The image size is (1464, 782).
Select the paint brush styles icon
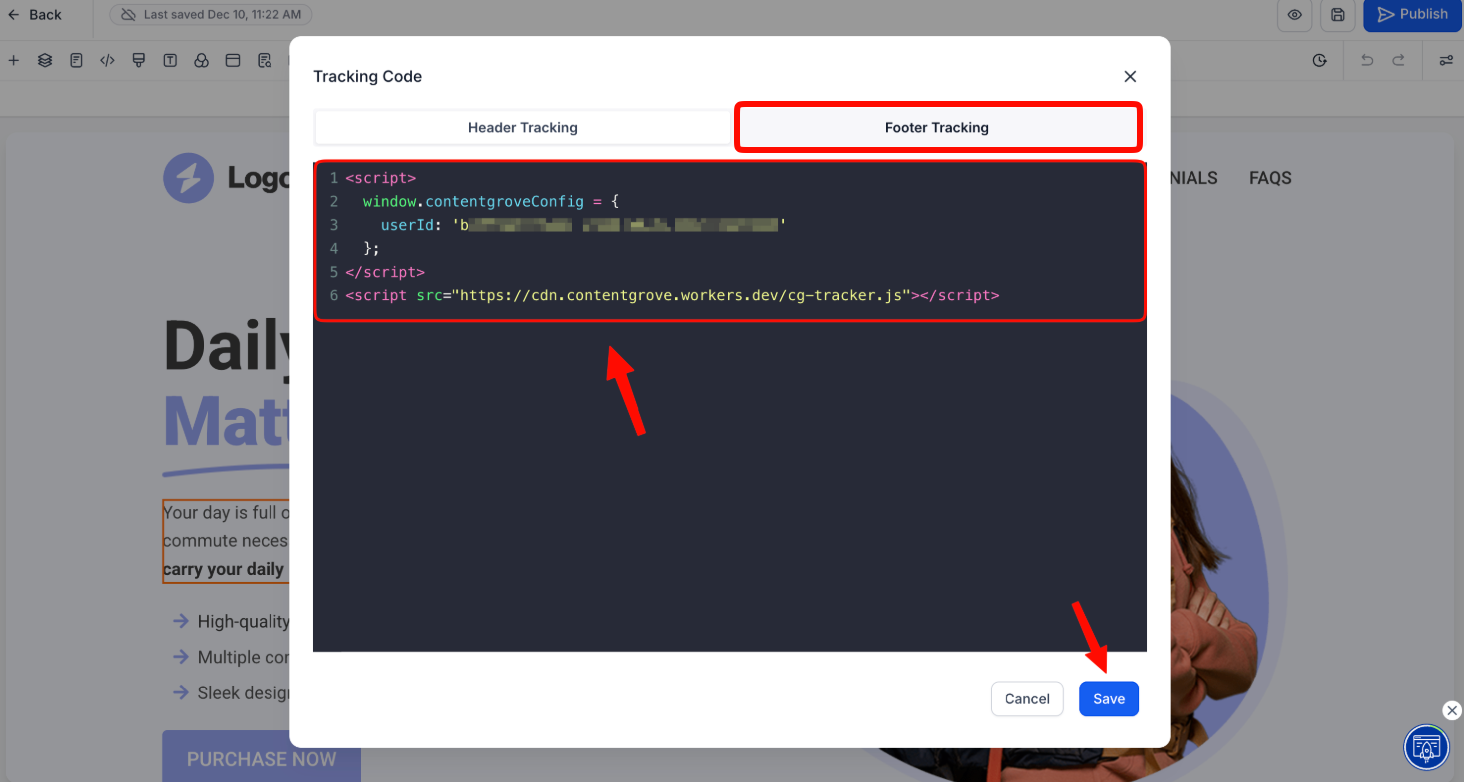tap(139, 61)
